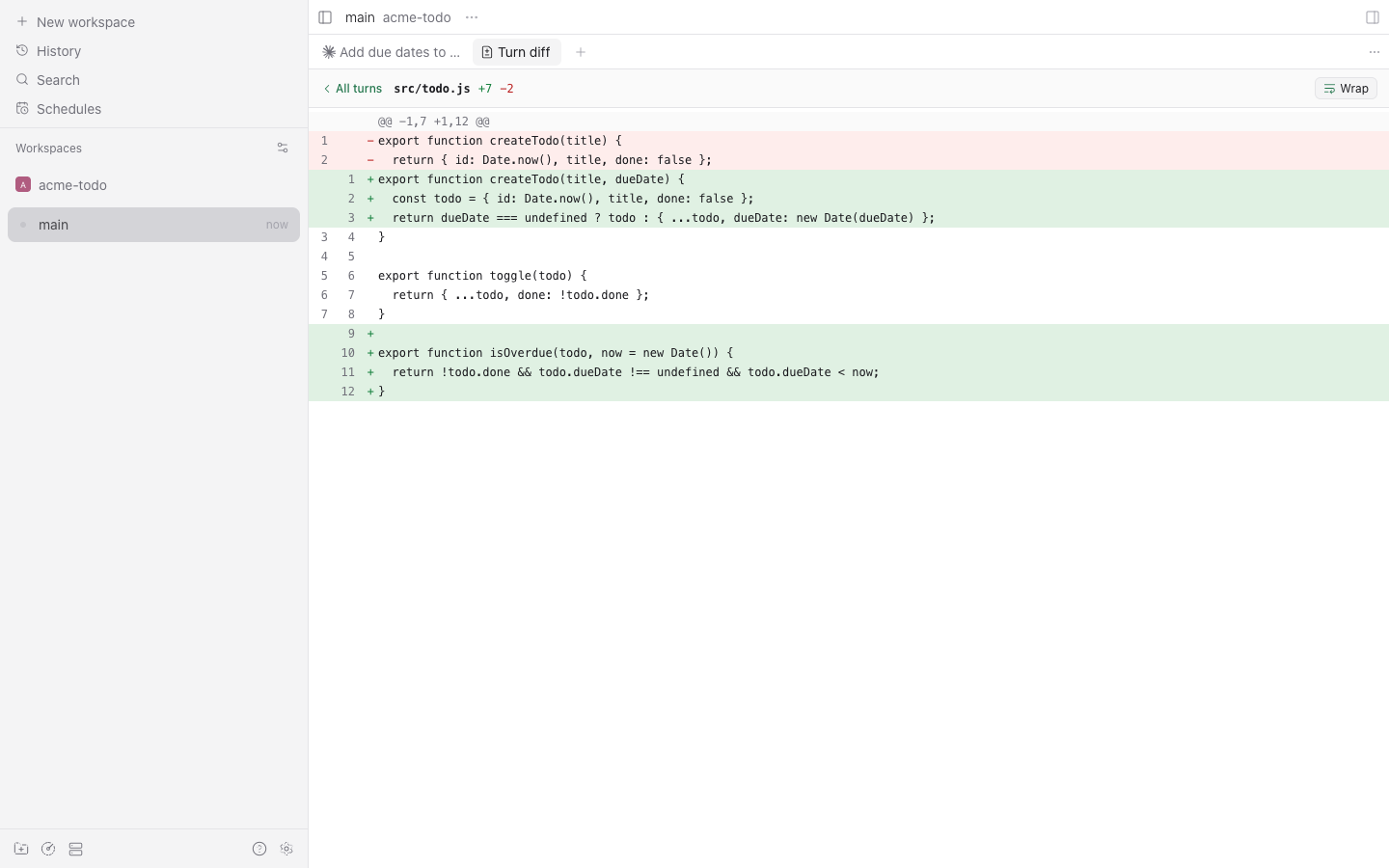Select the Turn diff tab
The width and height of the screenshot is (1389, 868).
(516, 52)
